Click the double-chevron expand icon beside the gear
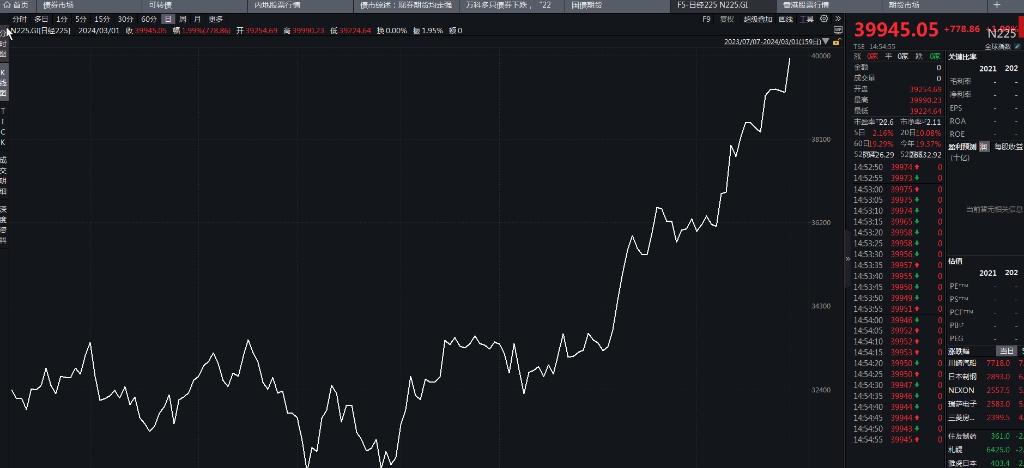Viewport: 1024px width, 468px height. [x=836, y=18]
